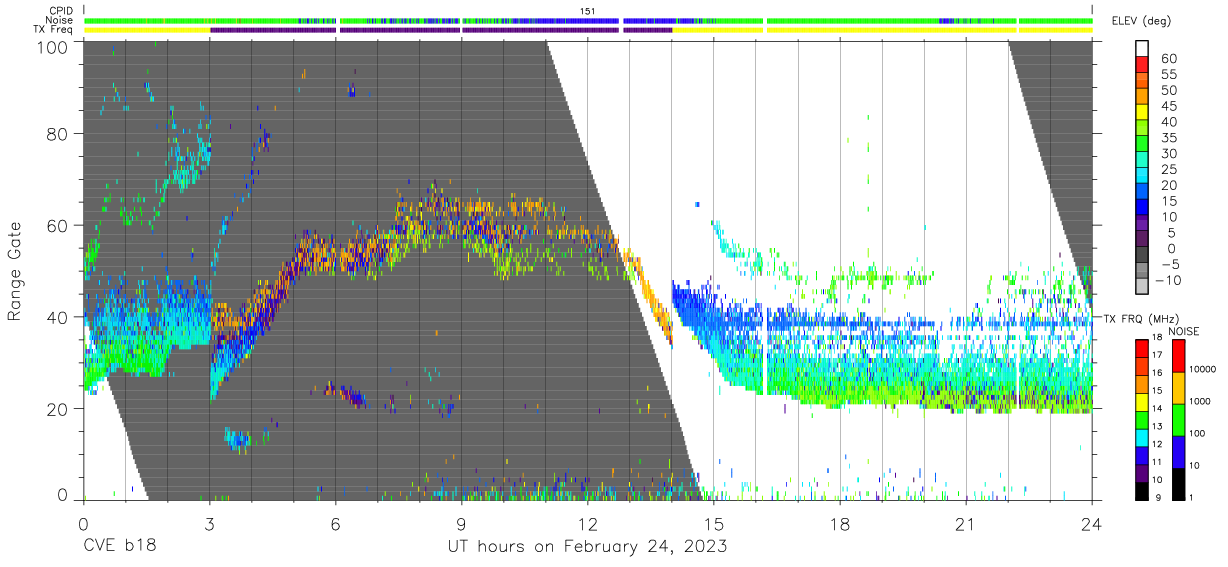Viewport: 1228px width, 567px height.
Task: Click the x-axis hour tick '24'
Action: pyautogui.click(x=1091, y=523)
